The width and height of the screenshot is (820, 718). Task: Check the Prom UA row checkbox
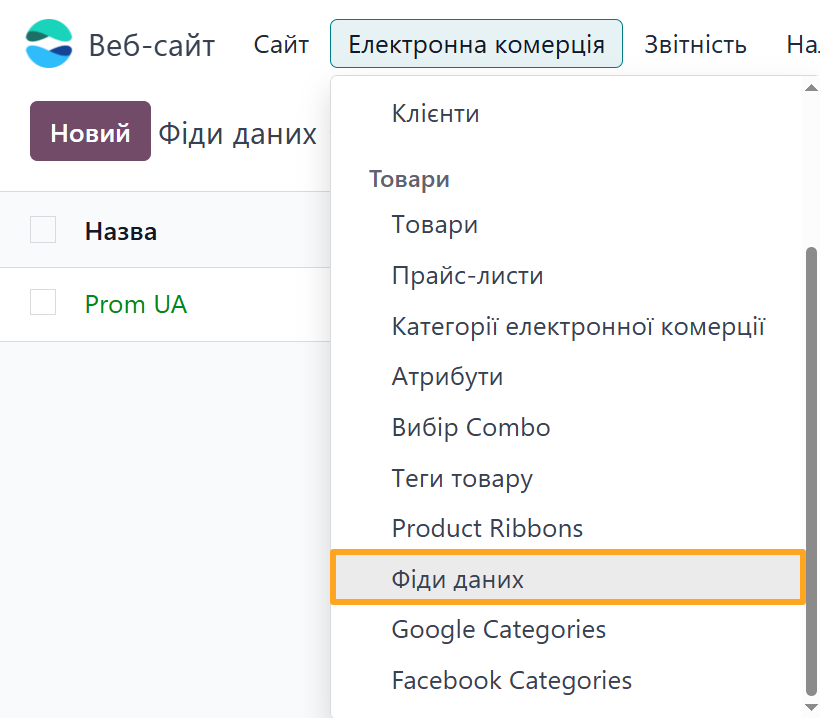(x=43, y=302)
